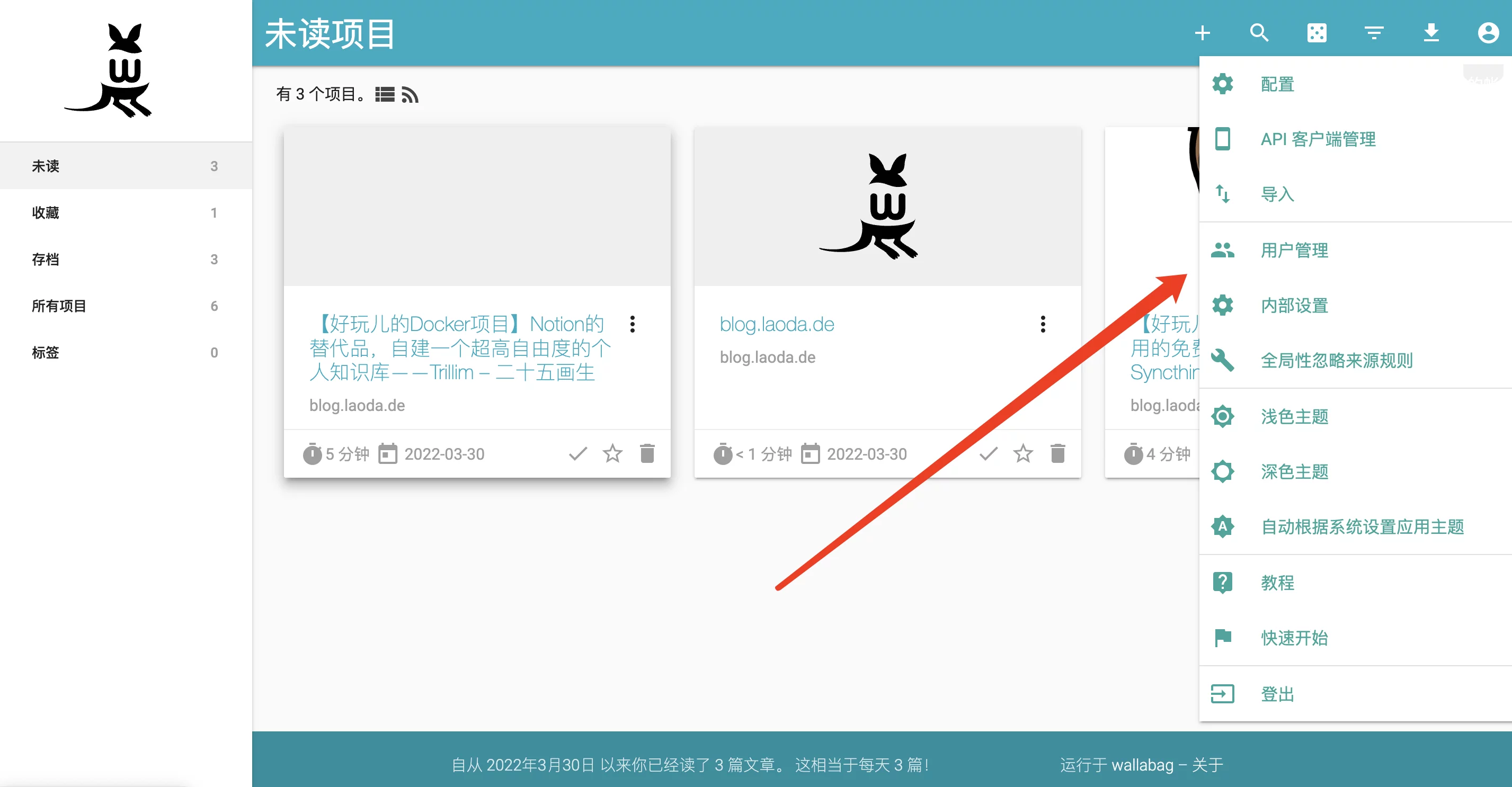Viewport: 1512px width, 787px height.
Task: Open the filter entries icon
Action: click(x=1374, y=33)
